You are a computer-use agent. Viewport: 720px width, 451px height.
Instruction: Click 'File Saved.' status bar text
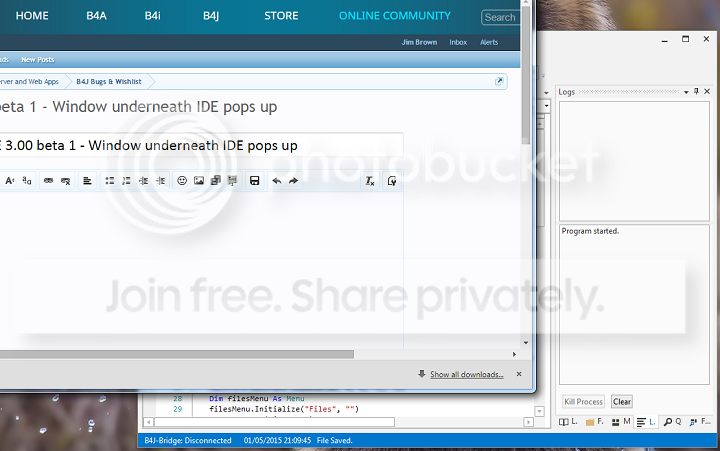tap(335, 441)
